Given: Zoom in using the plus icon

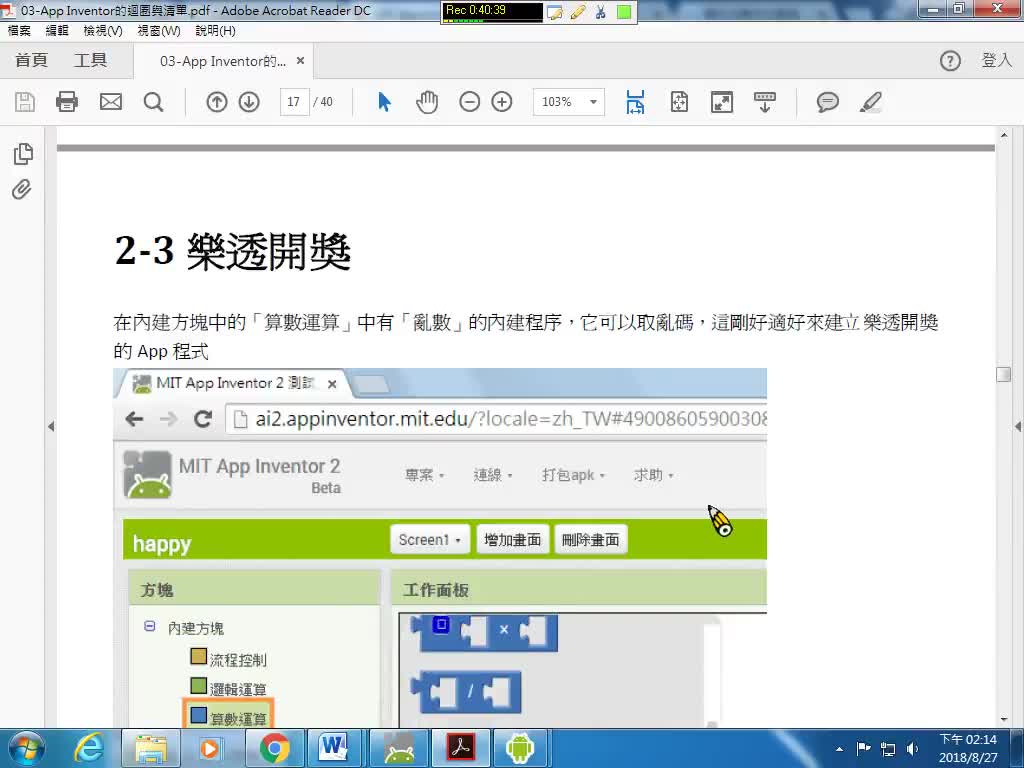Looking at the screenshot, I should pyautogui.click(x=502, y=101).
